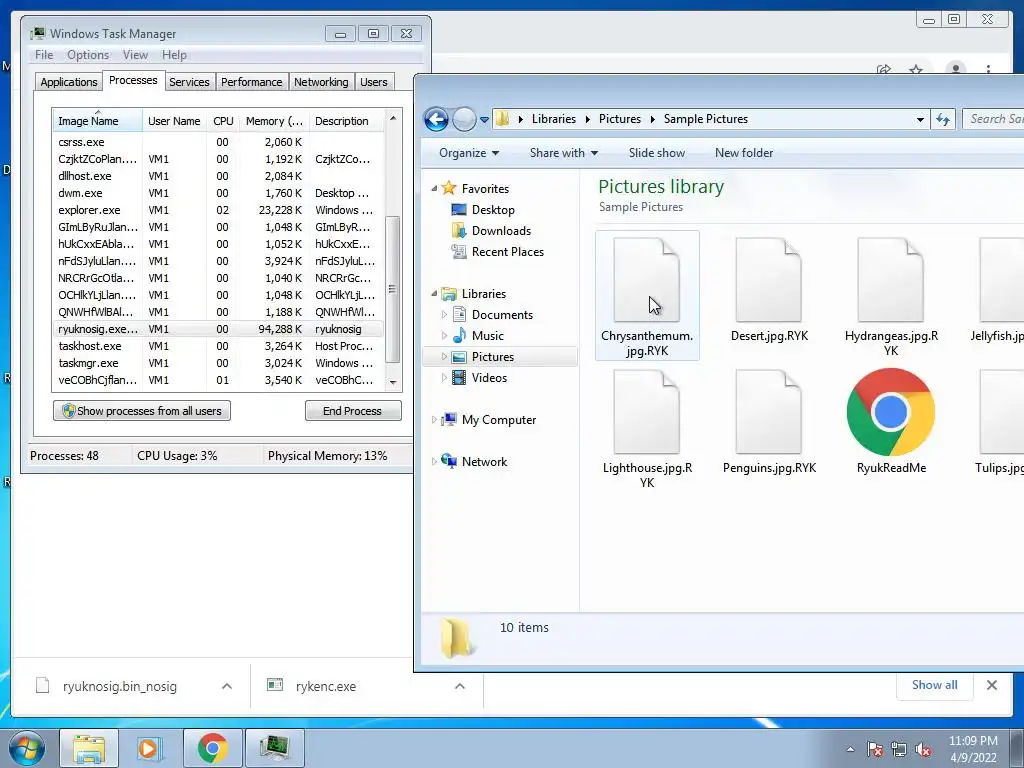Click the Explorer Forward arrow button
1024x768 pixels.
464,120
